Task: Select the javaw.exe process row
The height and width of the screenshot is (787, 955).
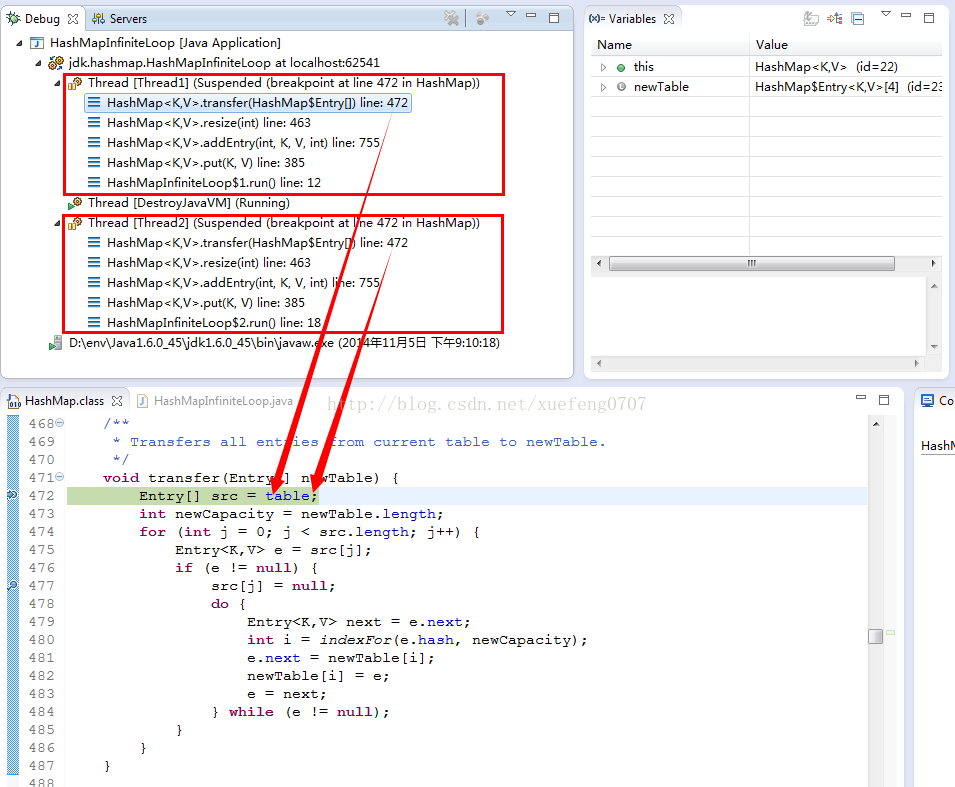Action: coord(275,343)
